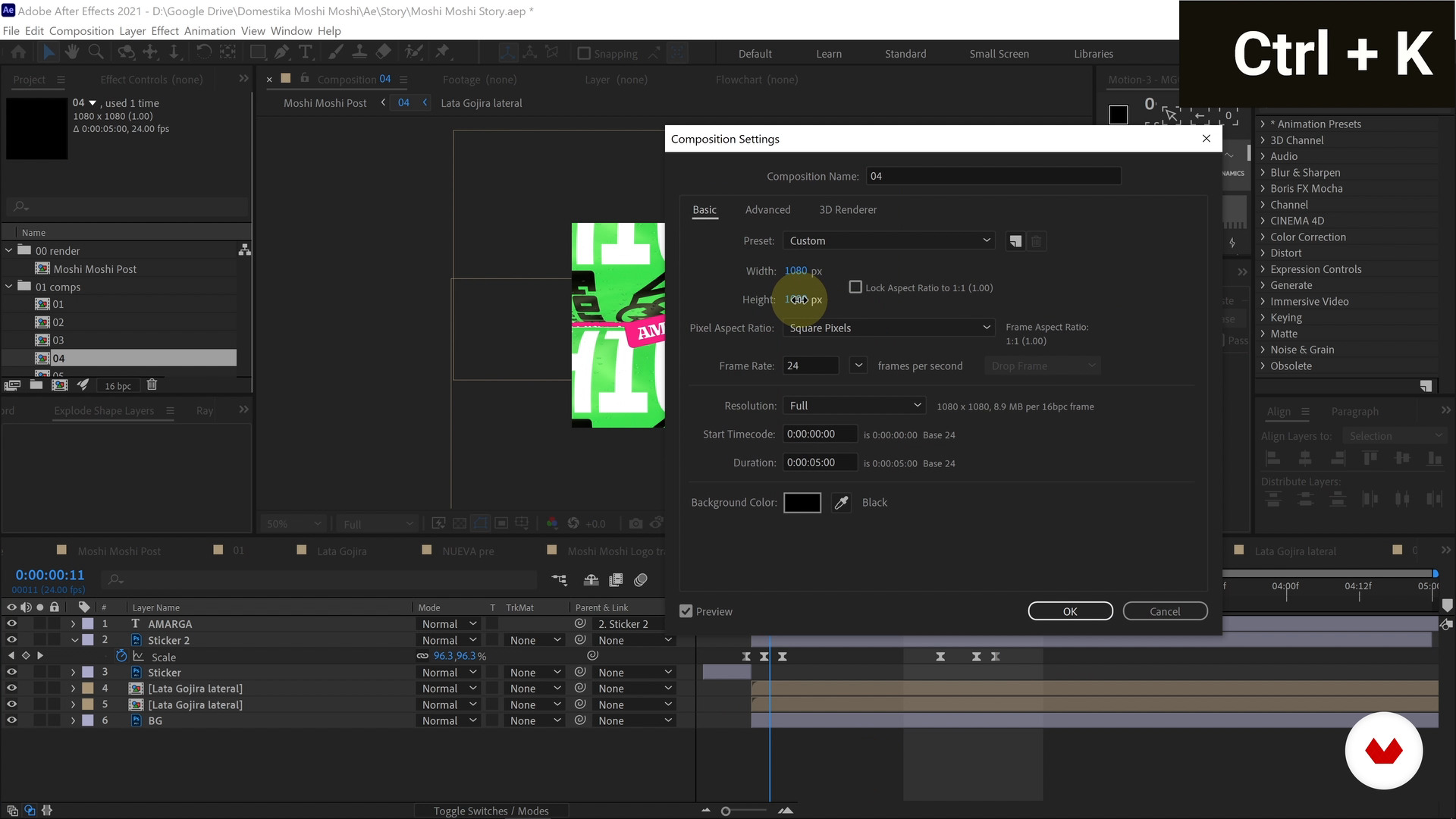Hide the BG layer
Screen dimensions: 1456x819
11,720
